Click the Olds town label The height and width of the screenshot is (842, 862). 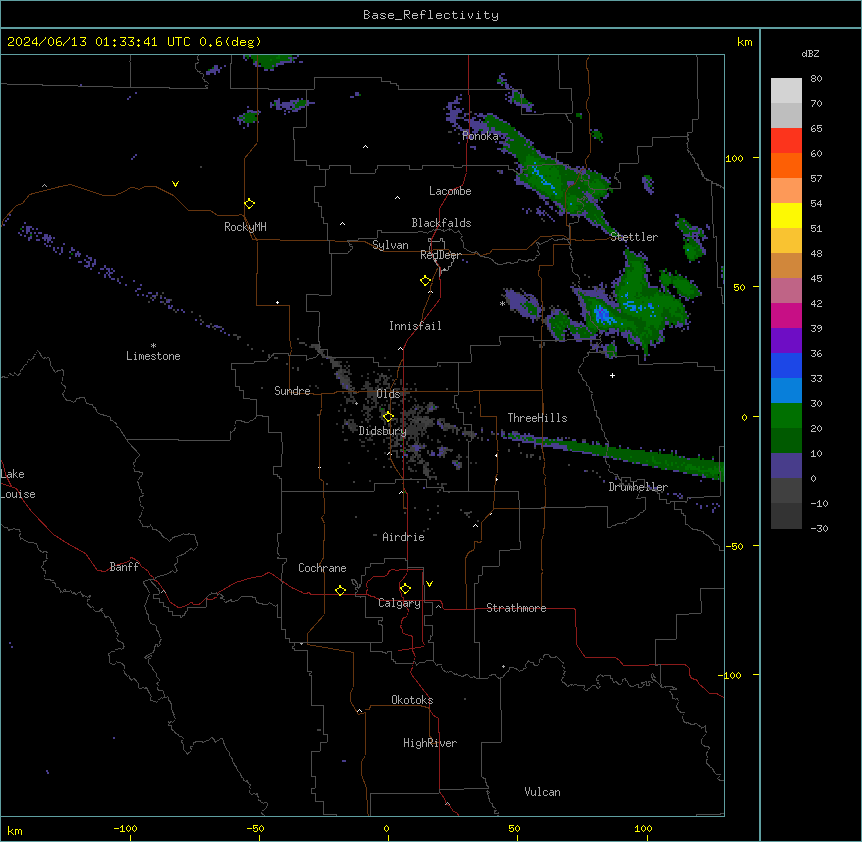point(388,394)
